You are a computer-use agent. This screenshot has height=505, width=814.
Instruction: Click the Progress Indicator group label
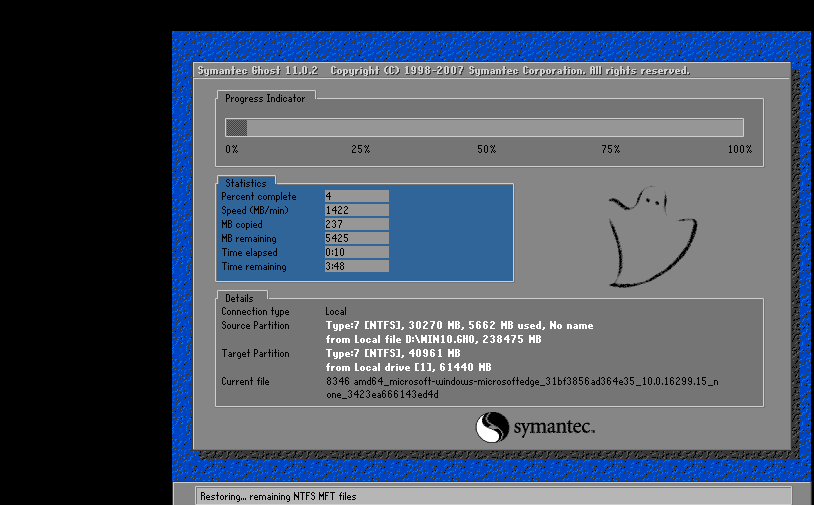265,99
